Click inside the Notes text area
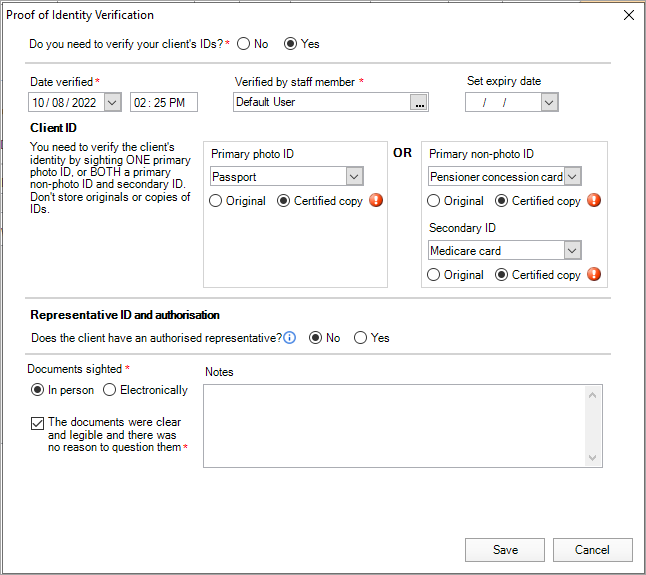The width and height of the screenshot is (646, 575). pyautogui.click(x=394, y=425)
